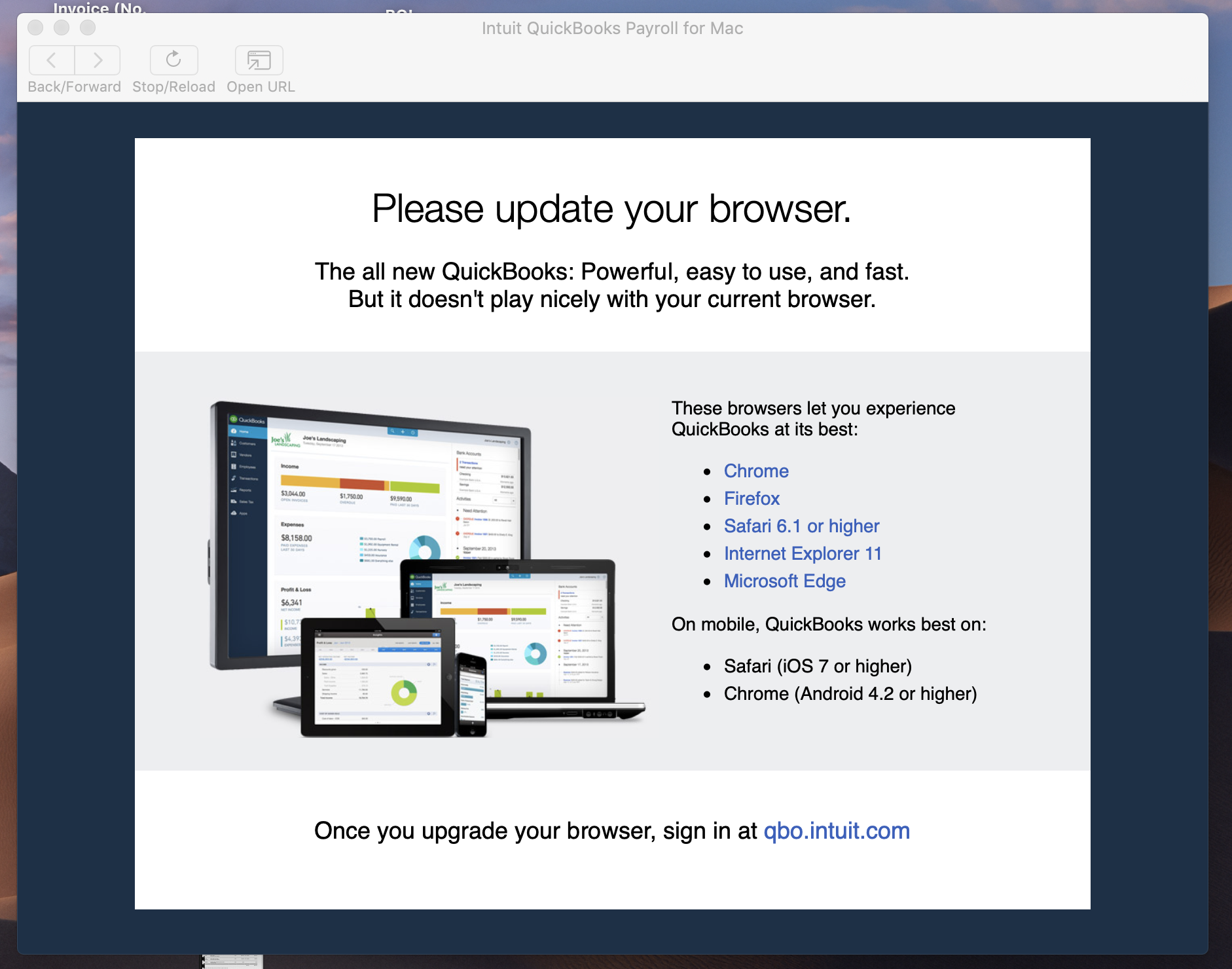This screenshot has height=969, width=1232.
Task: Click the Open URL label text
Action: [x=259, y=86]
